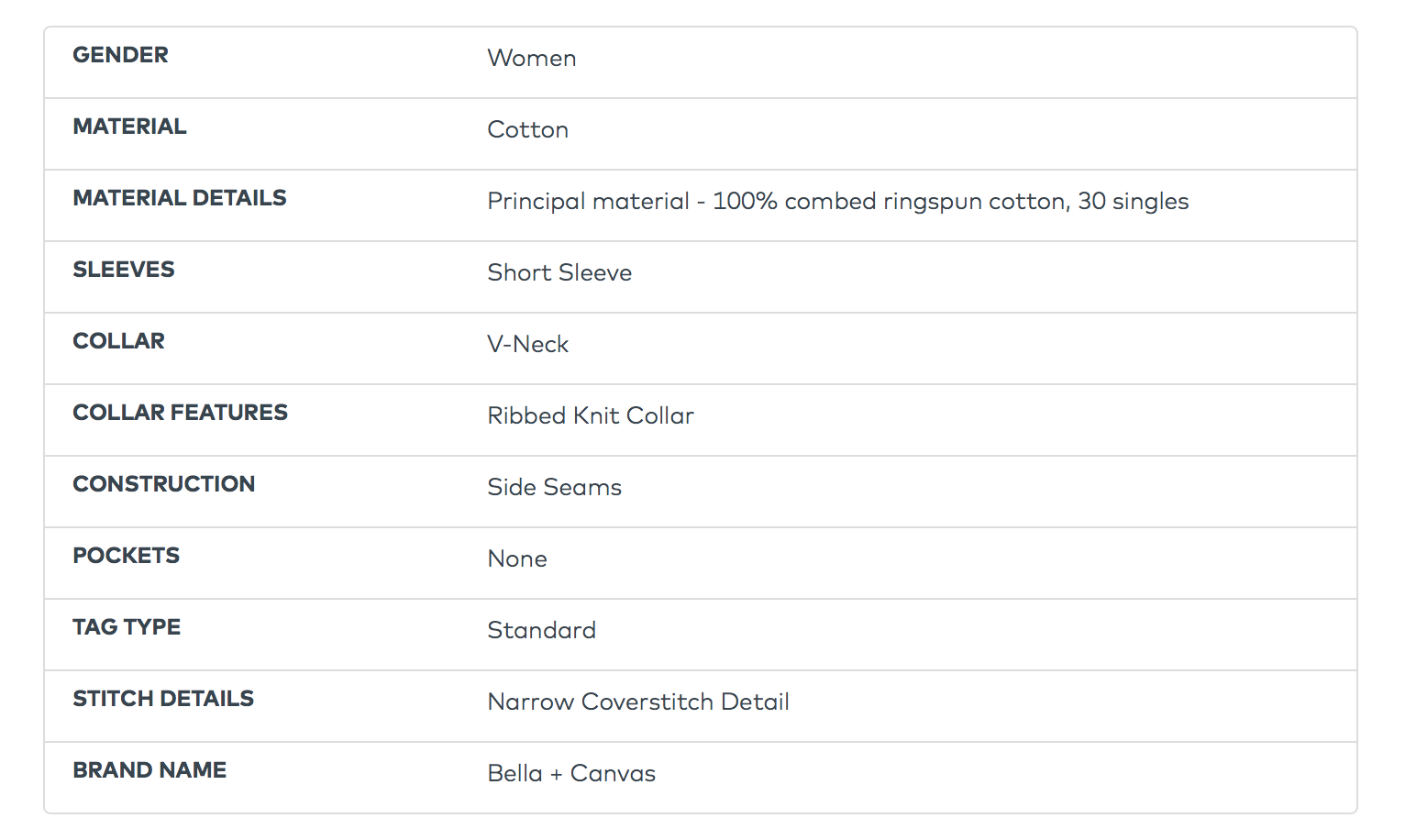Viewport: 1416px width, 840px height.
Task: Select the Narrow Coverstitch Detail text
Action: tap(637, 702)
